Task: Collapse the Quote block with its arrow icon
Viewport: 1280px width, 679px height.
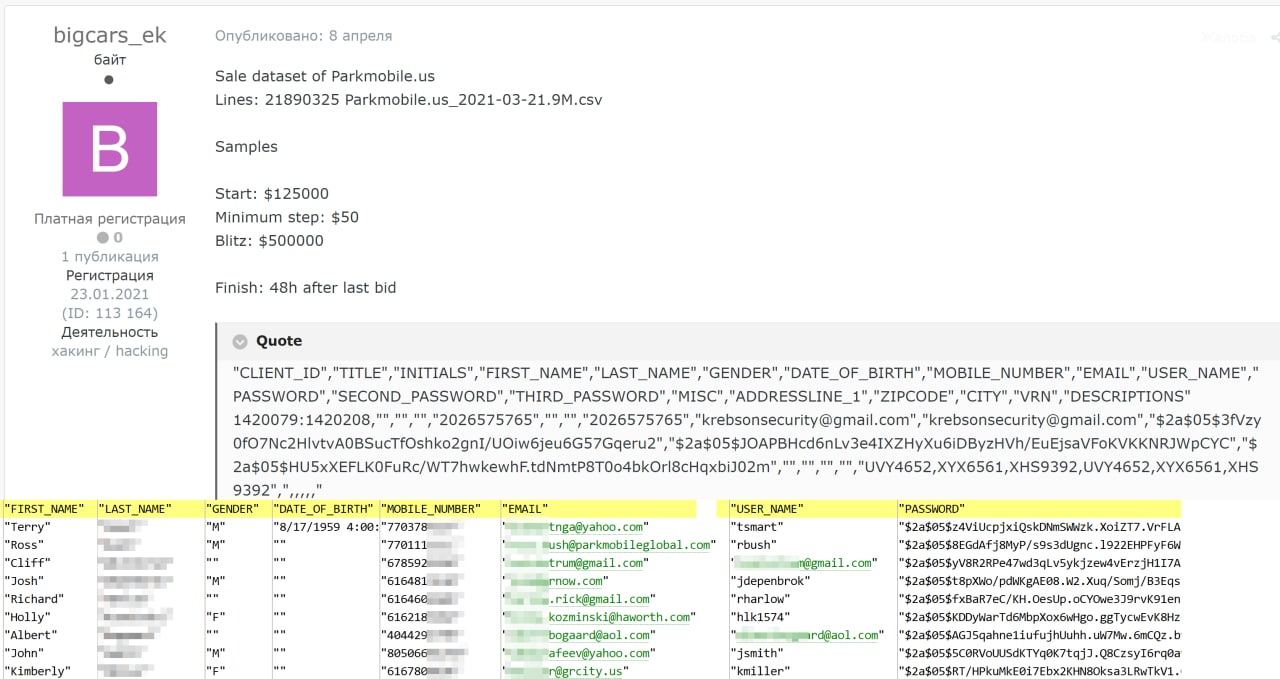Action: pos(240,341)
